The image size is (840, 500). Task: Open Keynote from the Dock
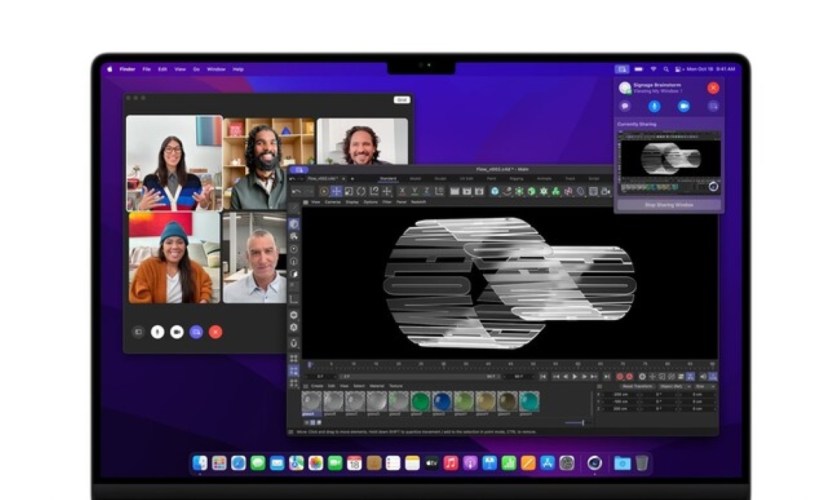click(489, 463)
